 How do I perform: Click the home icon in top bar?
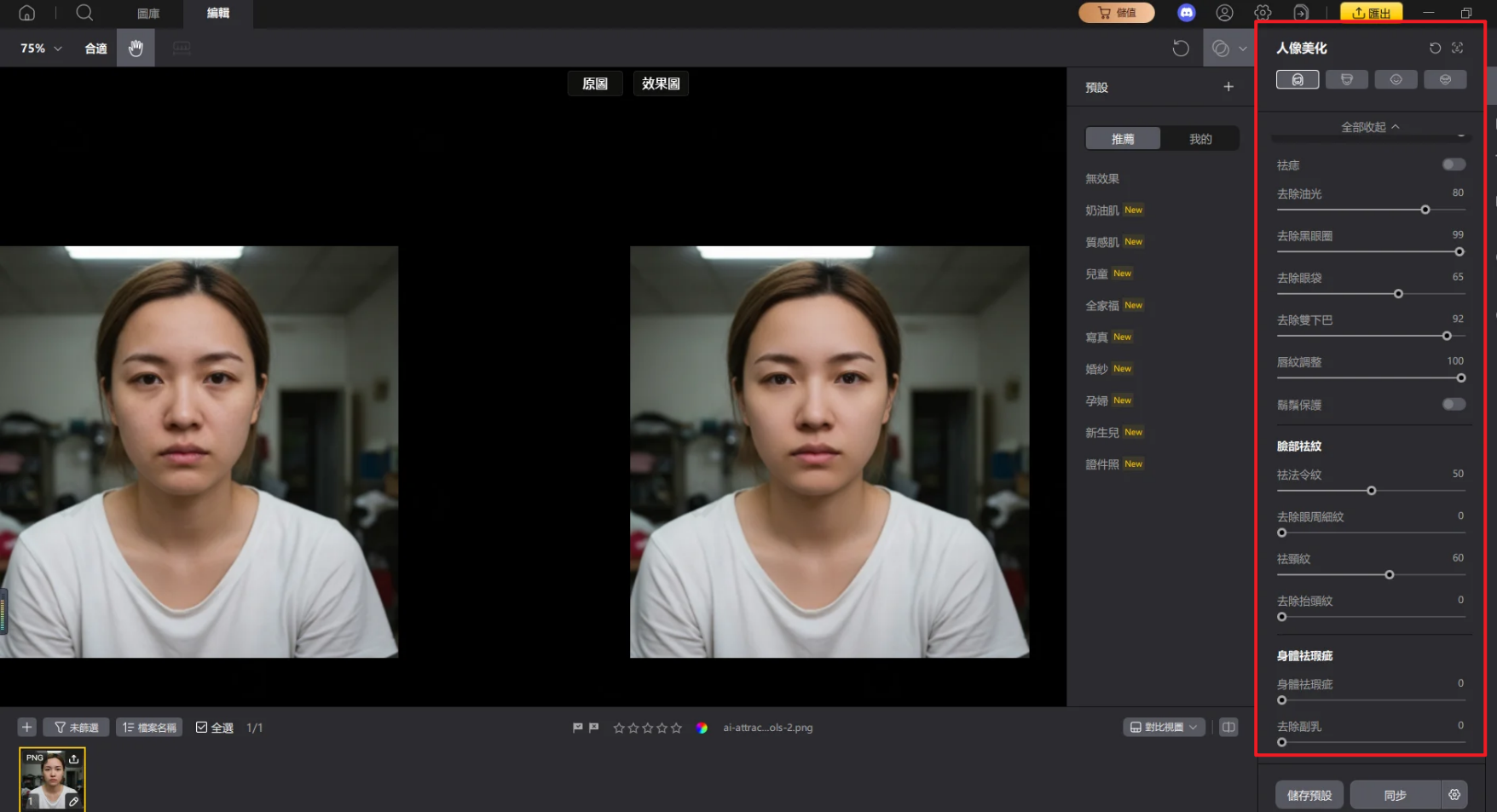click(x=26, y=13)
